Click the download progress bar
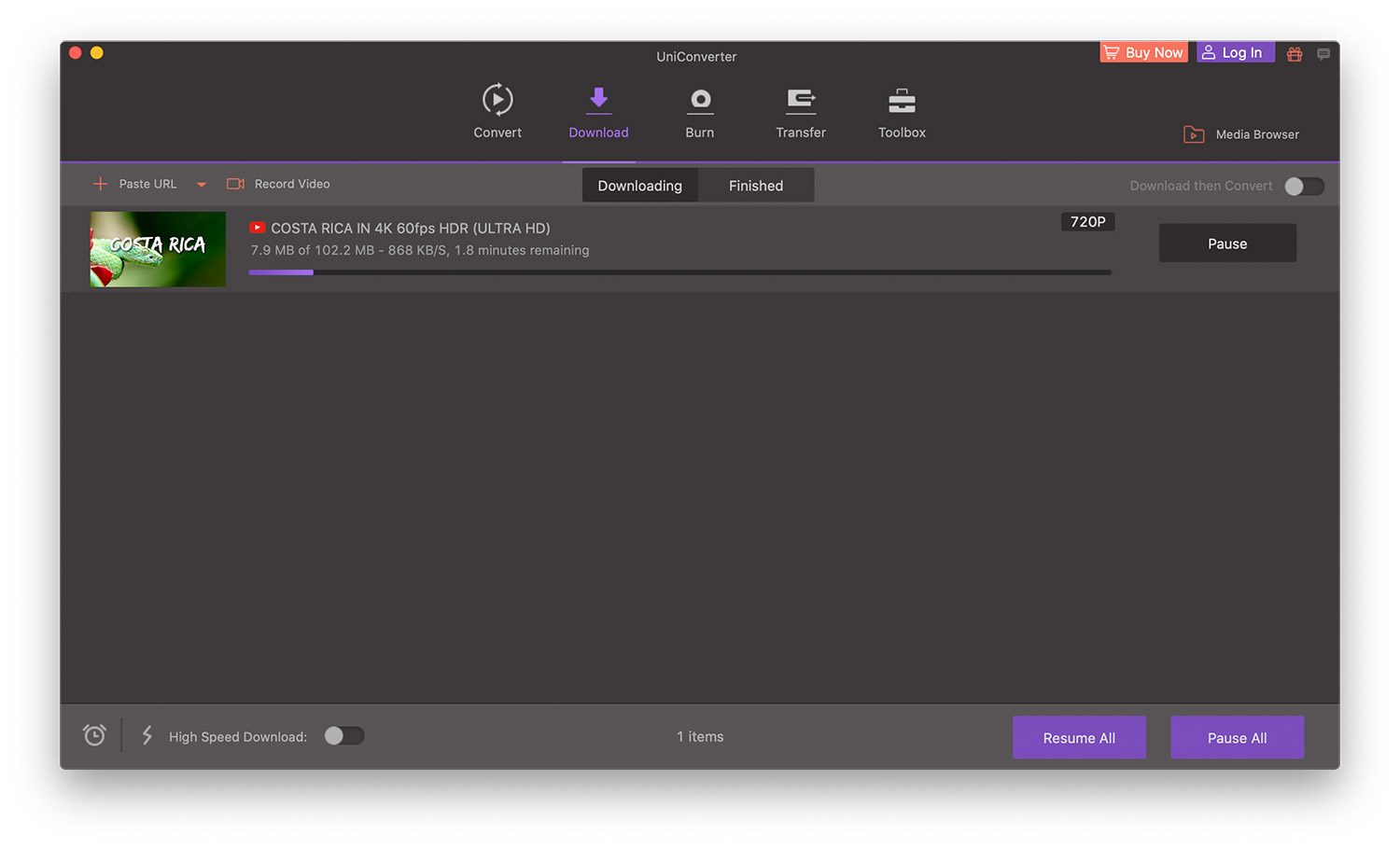1400x849 pixels. [679, 272]
